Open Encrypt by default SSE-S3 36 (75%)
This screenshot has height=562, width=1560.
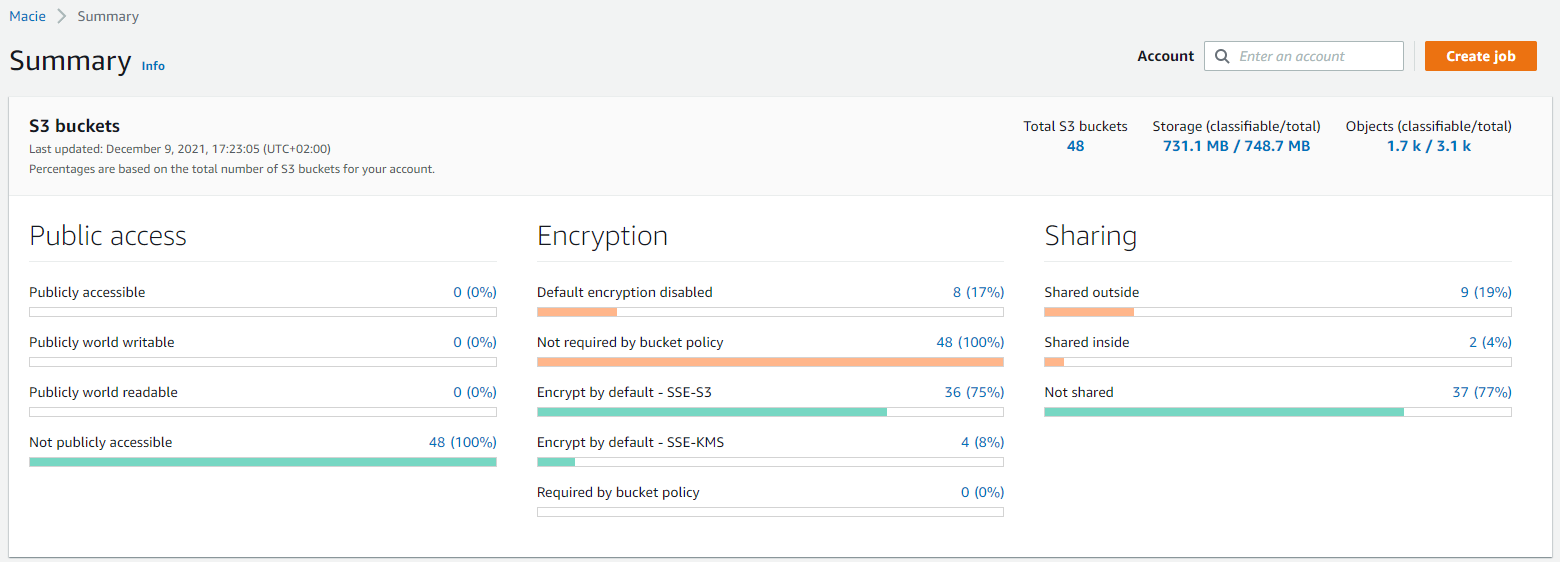pyautogui.click(x=974, y=392)
